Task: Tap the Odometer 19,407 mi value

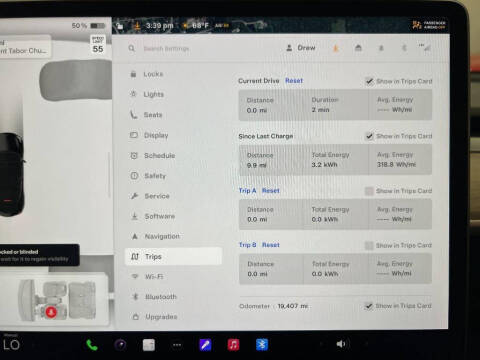Action: 293,306
